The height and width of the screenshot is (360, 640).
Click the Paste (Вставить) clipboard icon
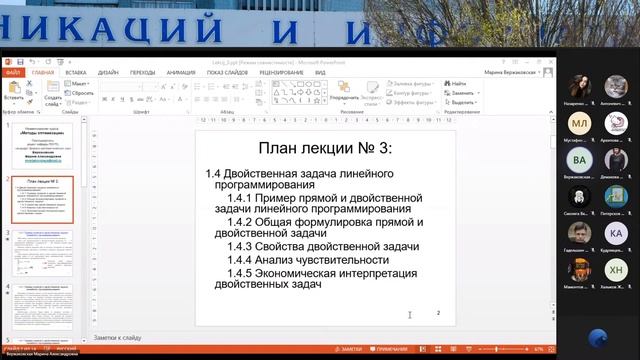click(x=14, y=87)
